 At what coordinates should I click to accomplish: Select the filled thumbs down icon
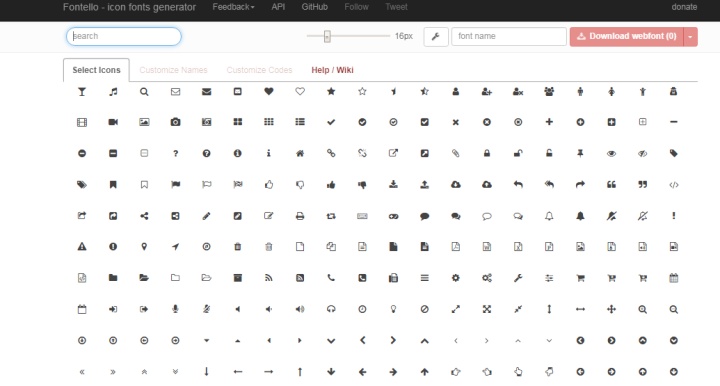(x=362, y=185)
